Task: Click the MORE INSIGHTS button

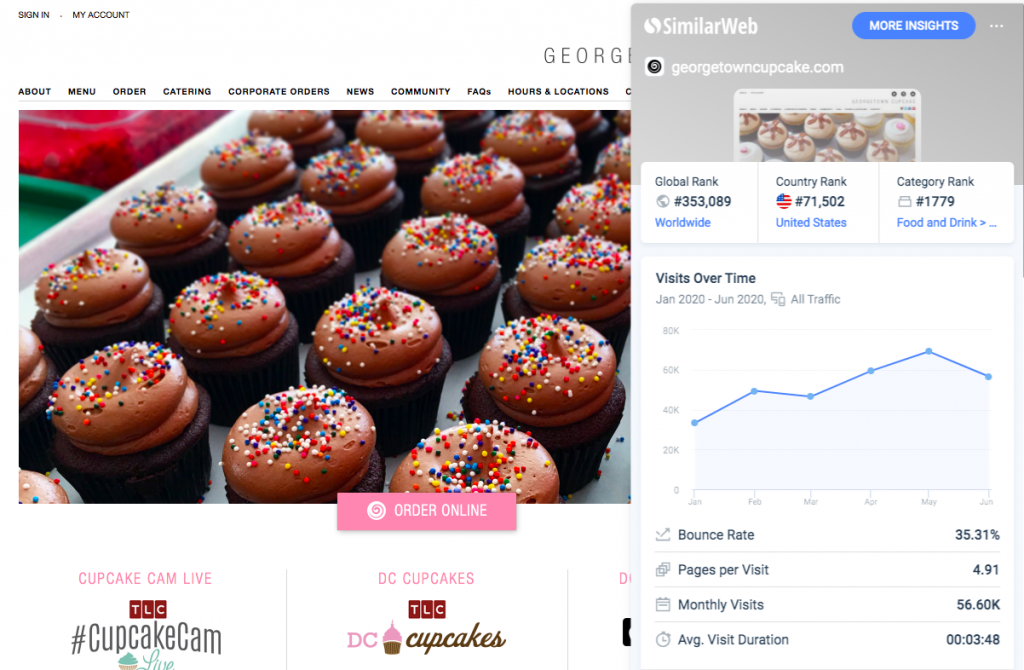Action: pyautogui.click(x=913, y=25)
